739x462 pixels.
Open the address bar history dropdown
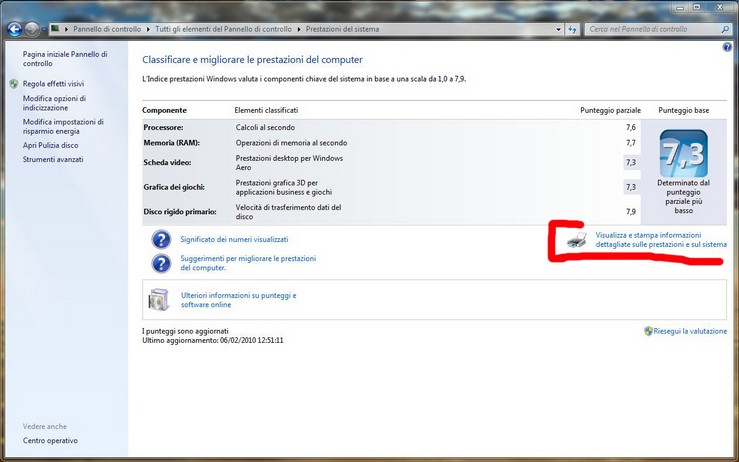click(x=558, y=29)
